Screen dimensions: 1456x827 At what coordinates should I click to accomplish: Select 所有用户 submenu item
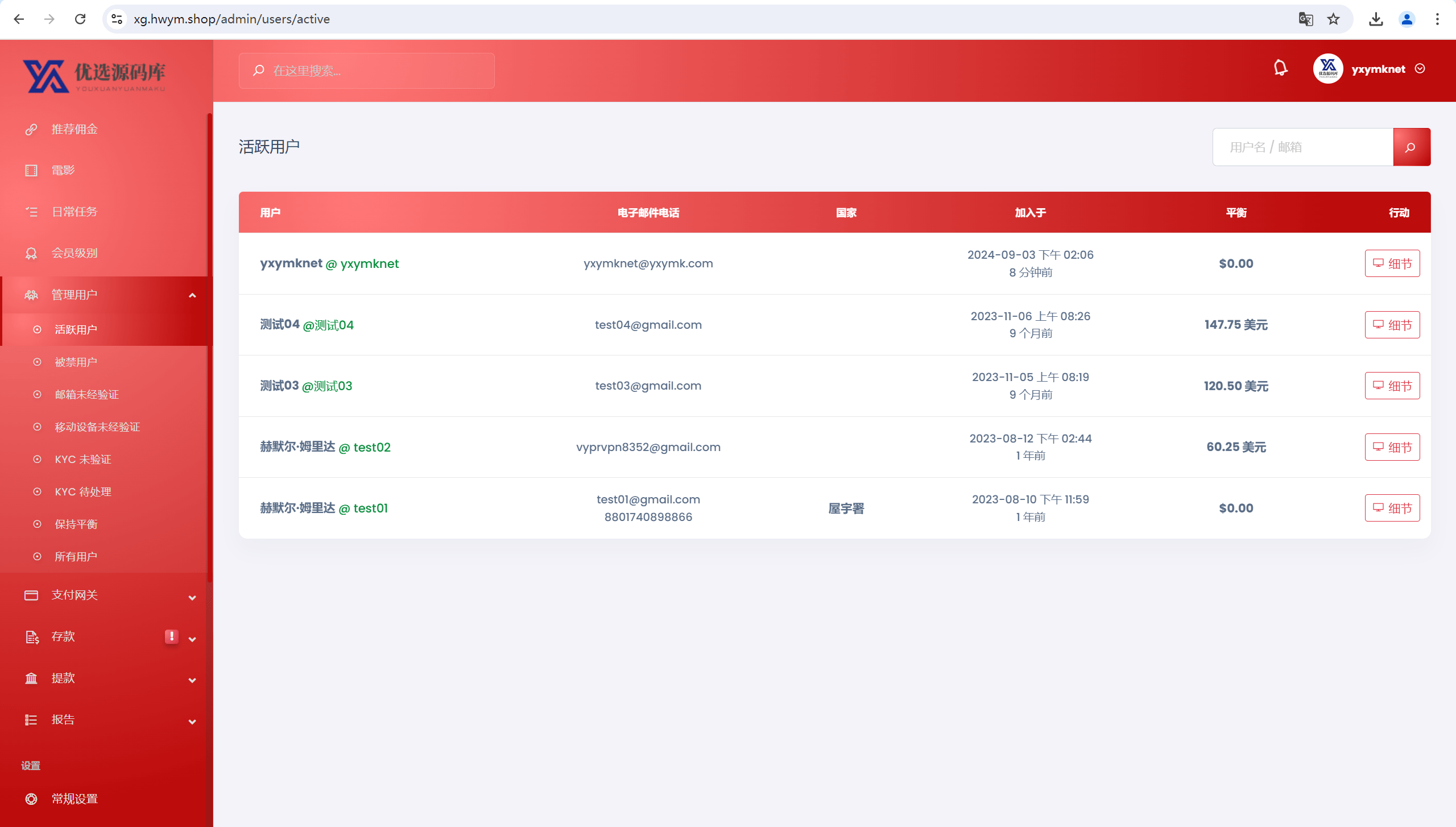point(76,557)
